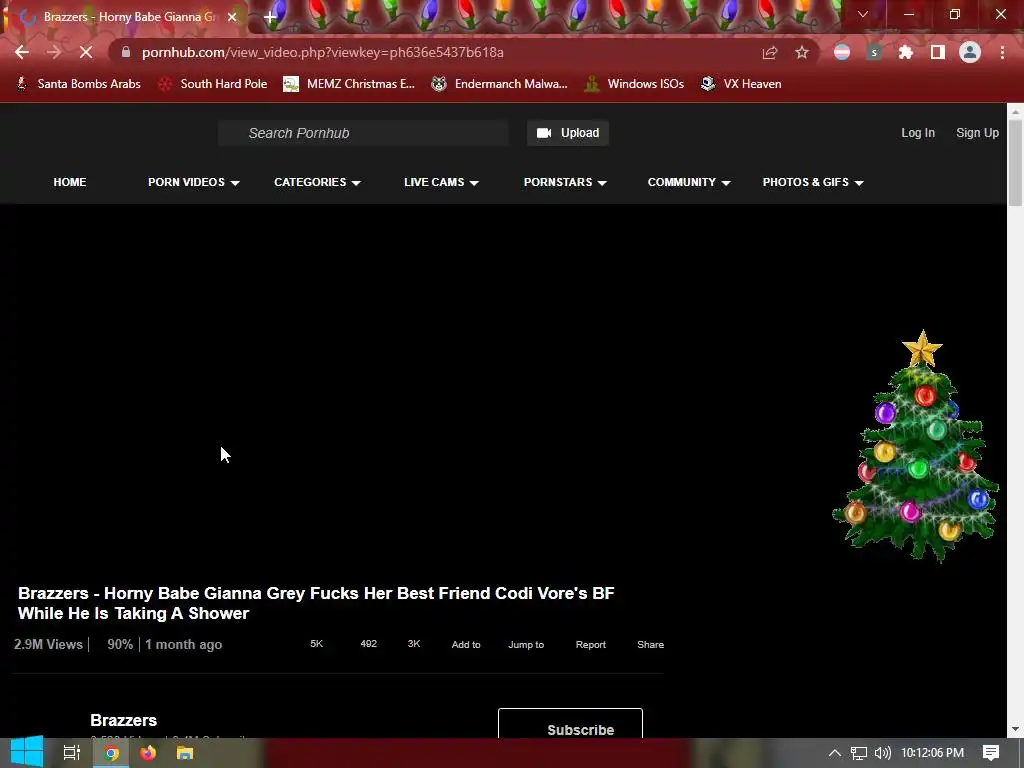Open the Extensions puzzle piece menu

[x=906, y=52]
